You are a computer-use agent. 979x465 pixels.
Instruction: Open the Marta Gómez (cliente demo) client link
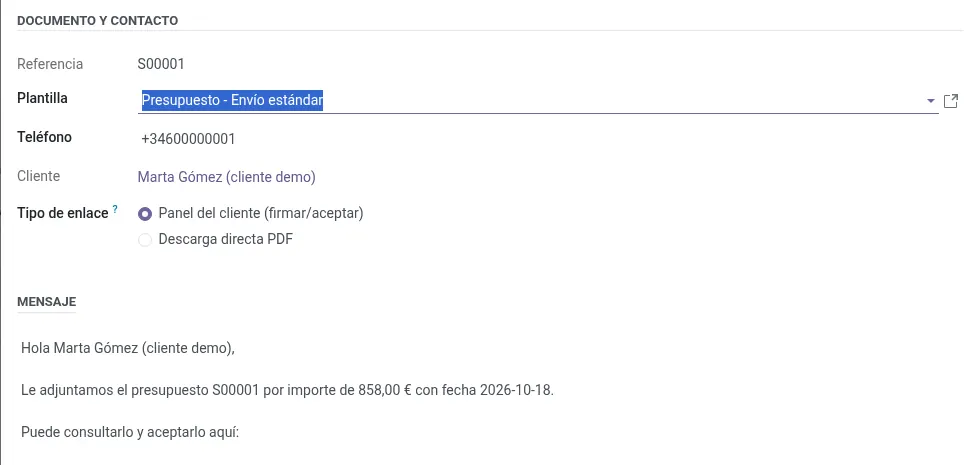[227, 177]
